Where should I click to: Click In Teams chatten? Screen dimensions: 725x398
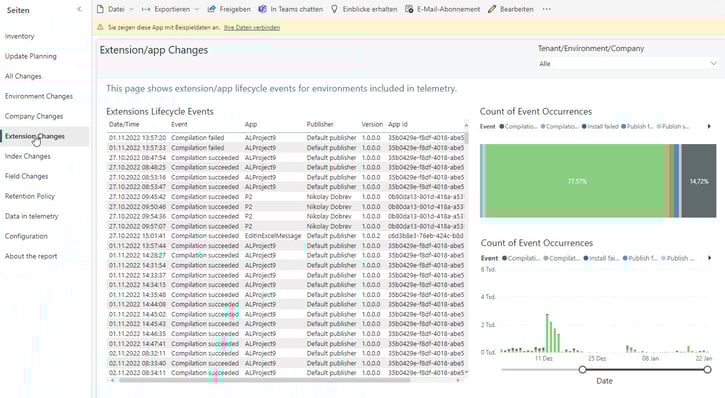(x=290, y=9)
